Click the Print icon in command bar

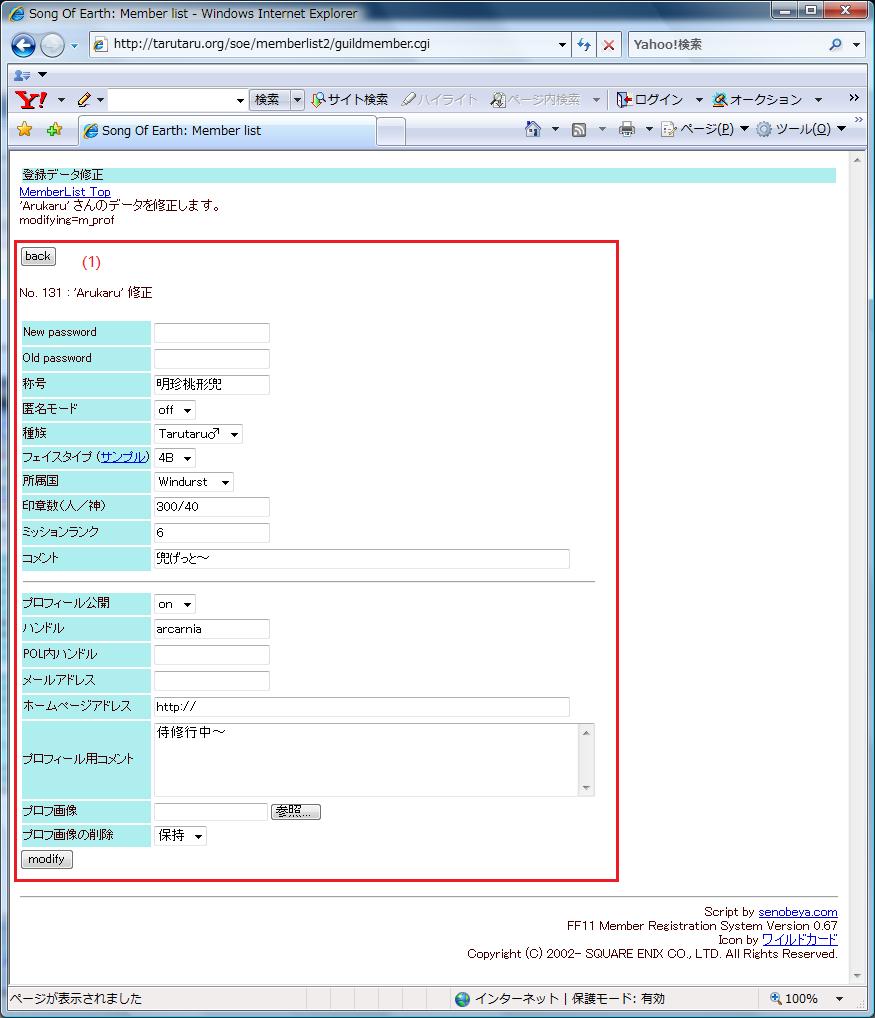627,129
